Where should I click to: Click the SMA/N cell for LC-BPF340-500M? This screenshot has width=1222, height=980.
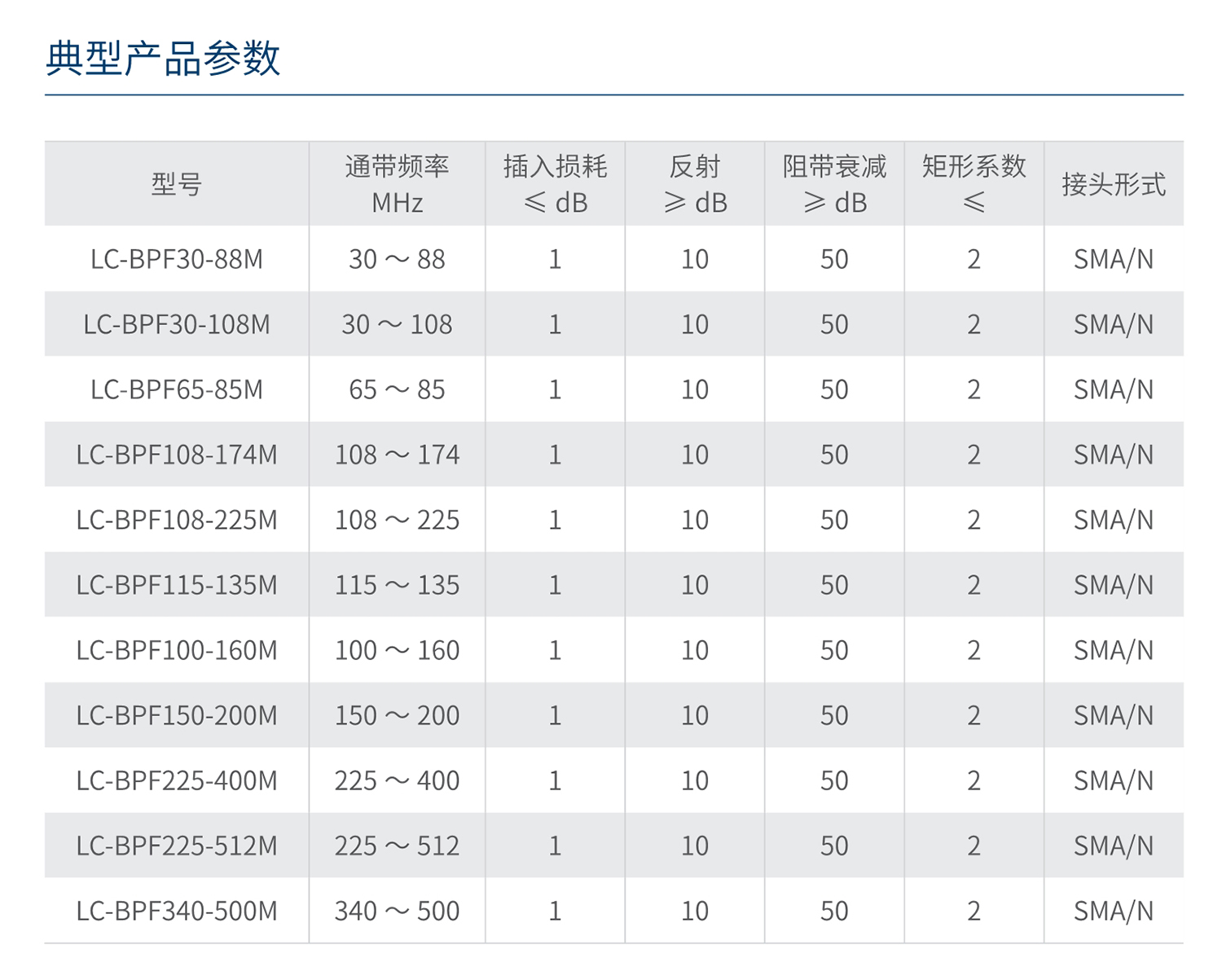[1114, 911]
